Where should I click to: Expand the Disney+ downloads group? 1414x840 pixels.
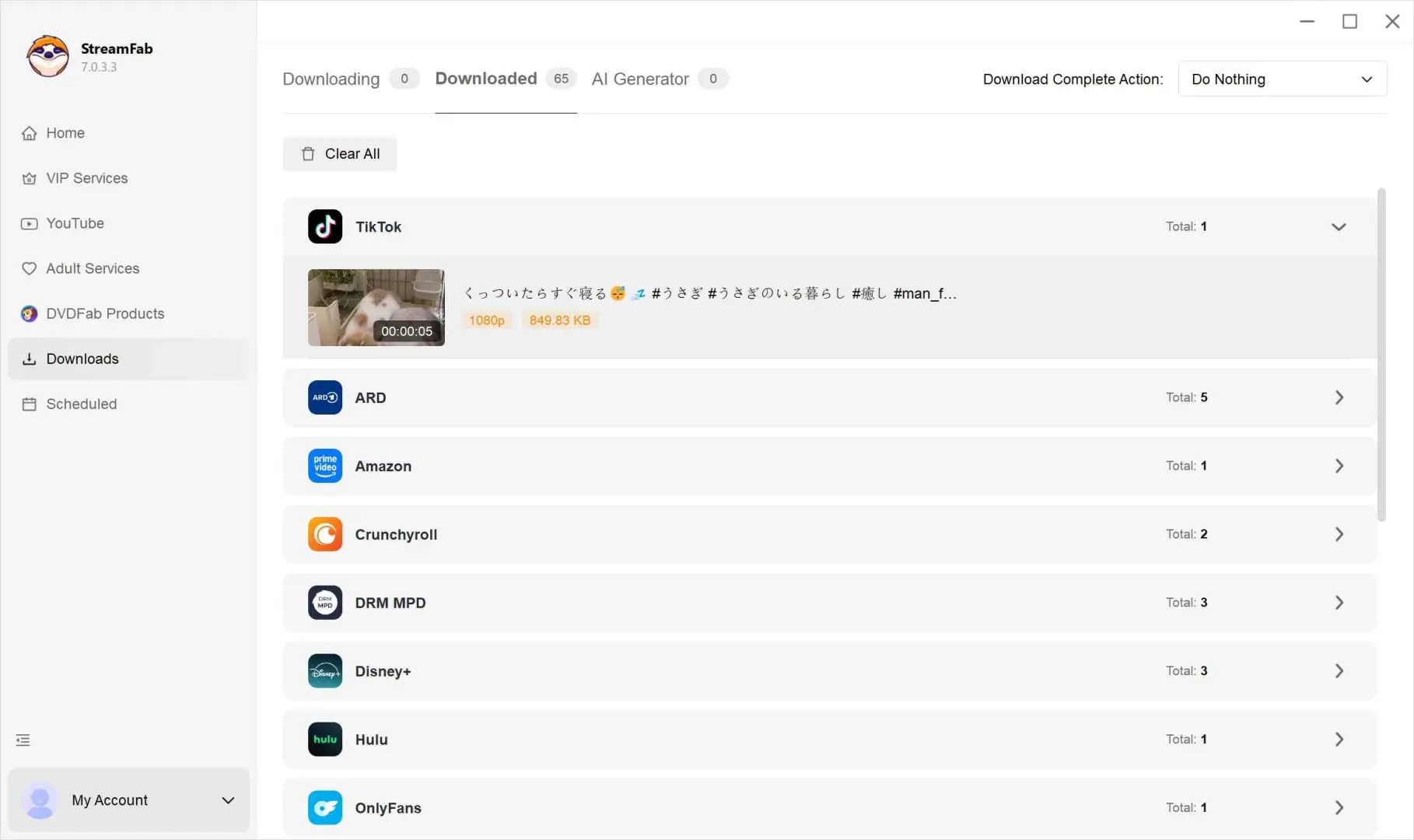(x=1339, y=671)
